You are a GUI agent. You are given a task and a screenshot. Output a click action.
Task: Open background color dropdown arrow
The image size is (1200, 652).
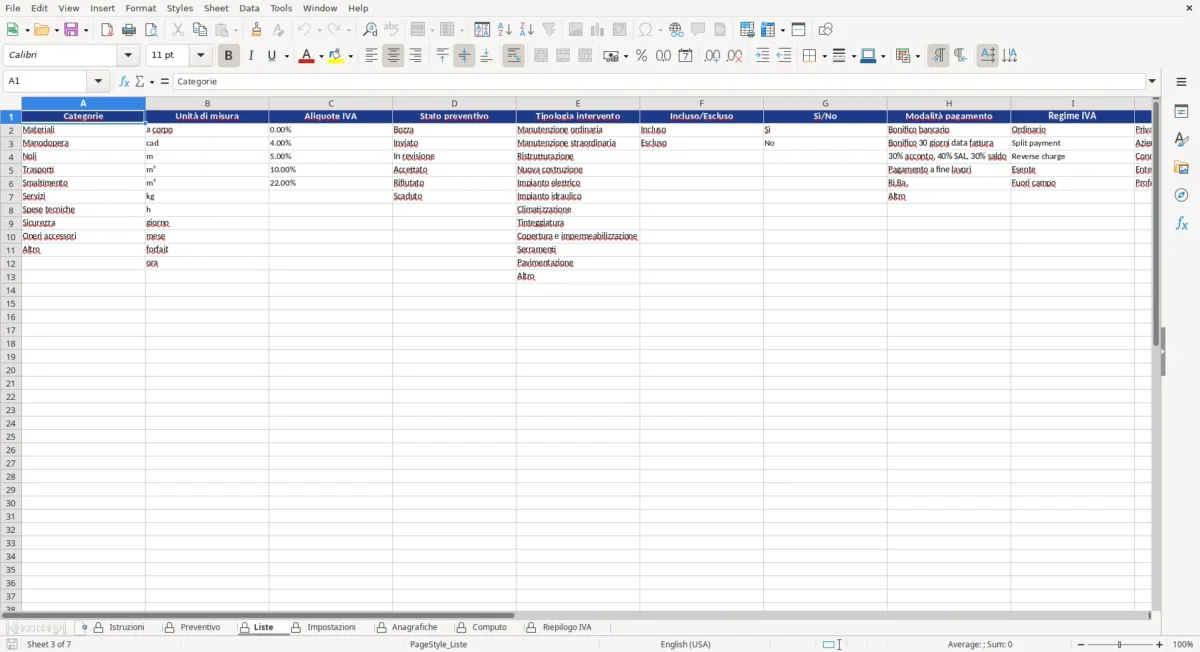tap(351, 56)
